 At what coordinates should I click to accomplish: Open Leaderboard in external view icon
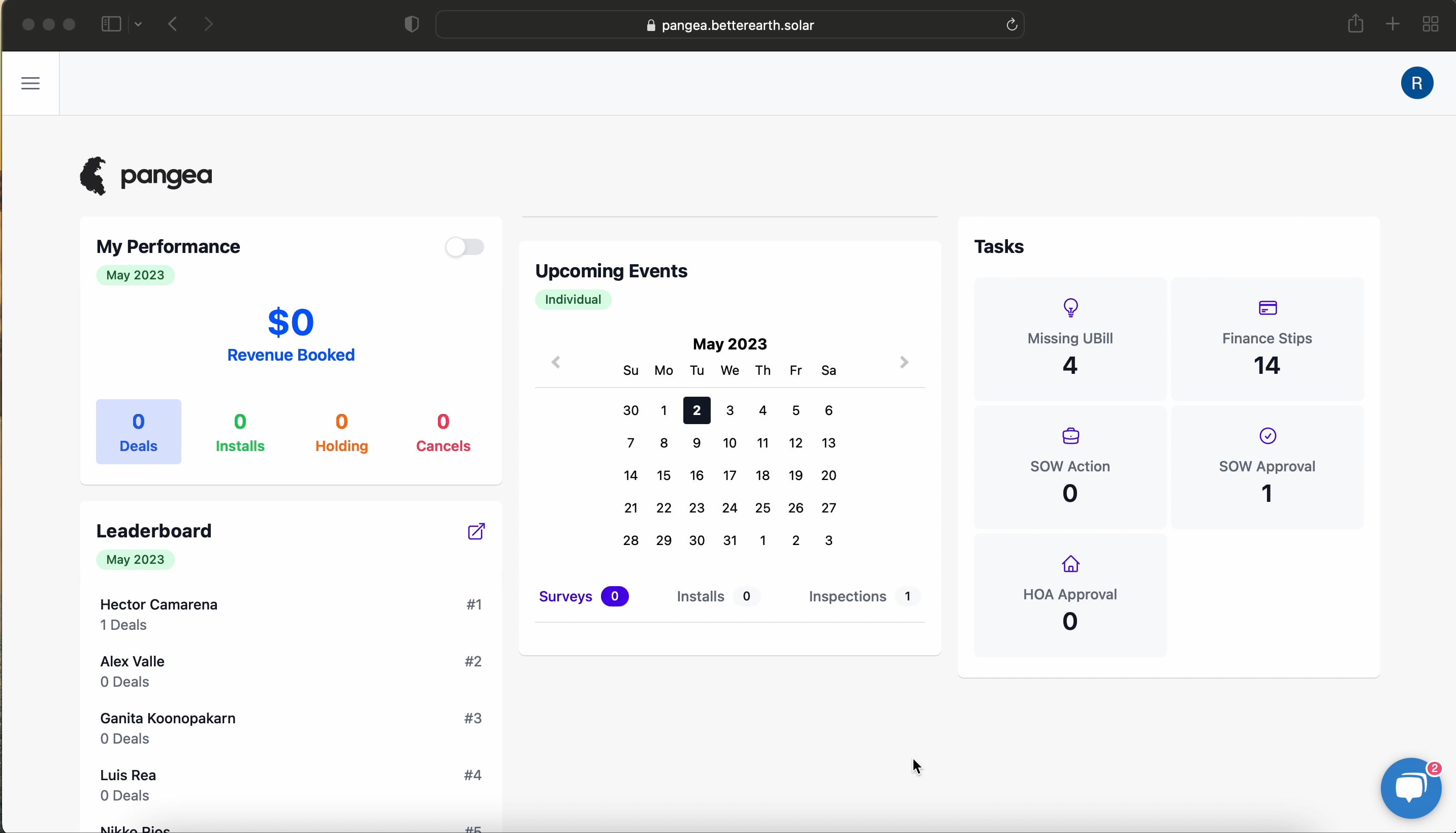(476, 531)
